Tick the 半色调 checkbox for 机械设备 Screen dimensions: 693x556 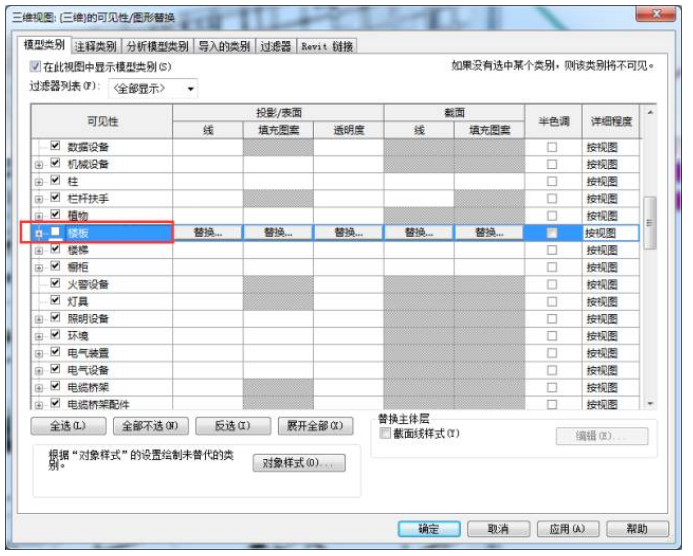[x=552, y=164]
